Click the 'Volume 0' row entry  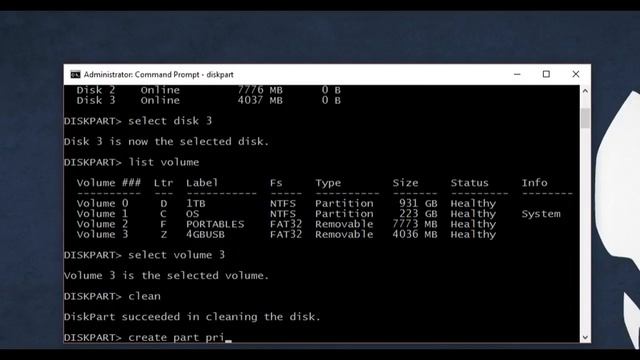102,203
